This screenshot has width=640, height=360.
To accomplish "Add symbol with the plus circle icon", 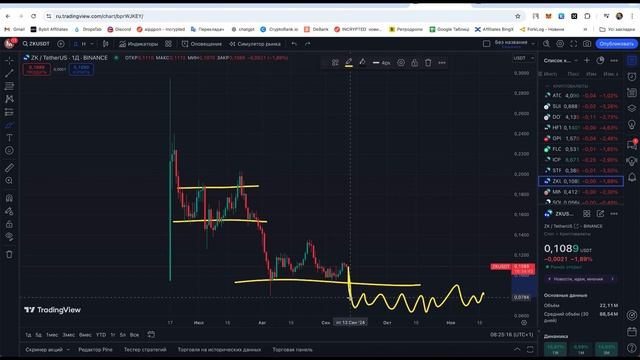I will click(x=61, y=44).
